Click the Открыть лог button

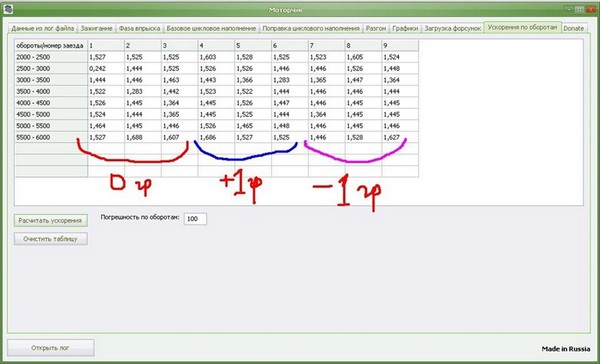coord(51,348)
